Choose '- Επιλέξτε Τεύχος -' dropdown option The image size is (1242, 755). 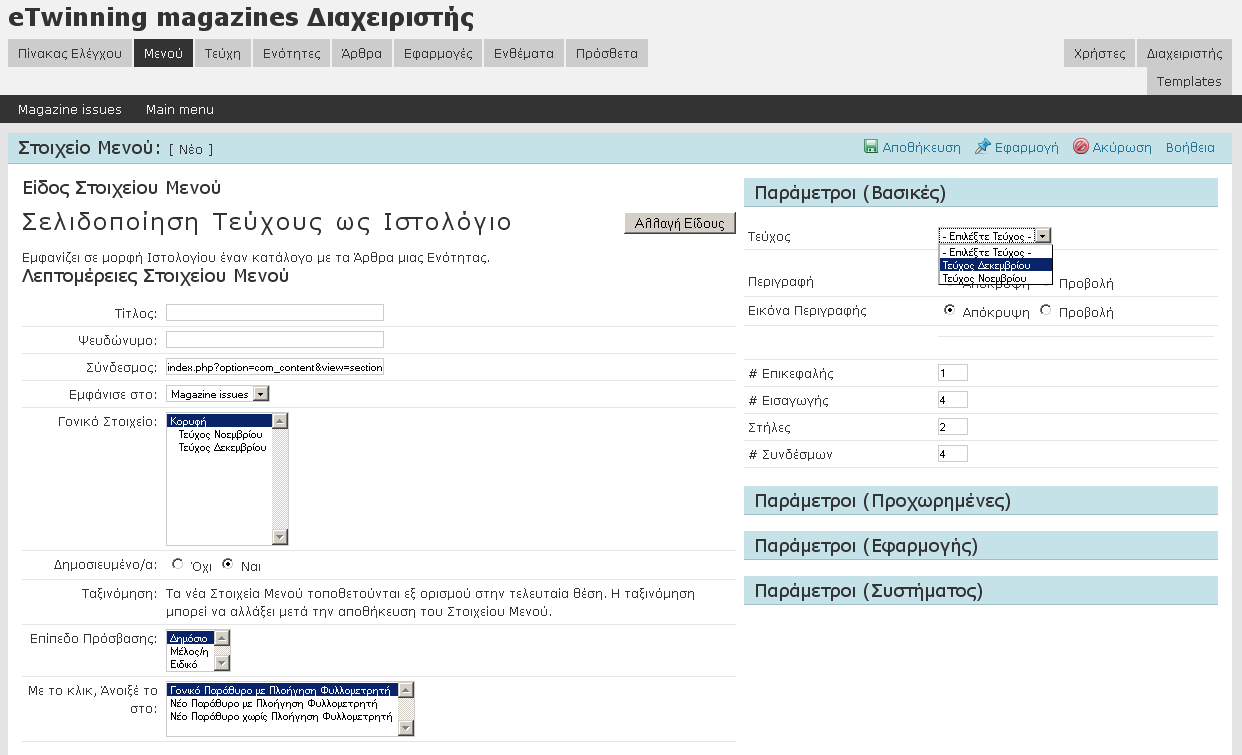tap(995, 252)
